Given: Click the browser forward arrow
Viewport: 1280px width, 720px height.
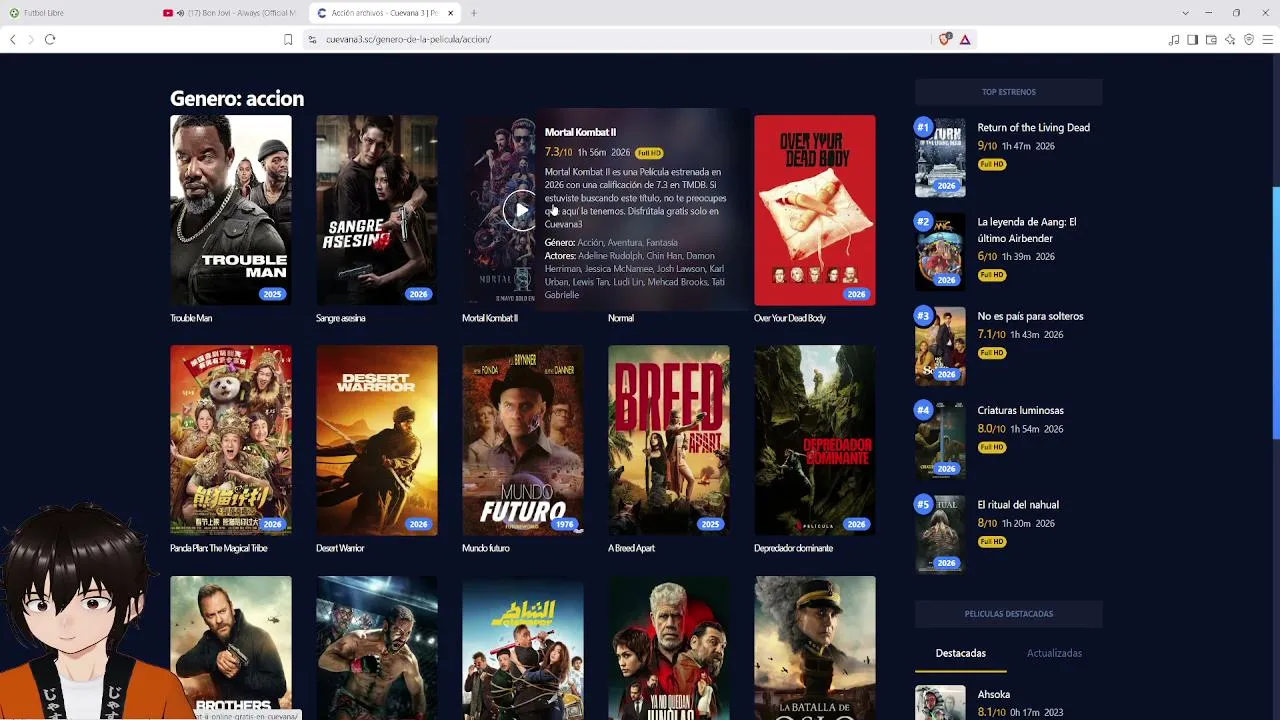Looking at the screenshot, I should pos(31,39).
